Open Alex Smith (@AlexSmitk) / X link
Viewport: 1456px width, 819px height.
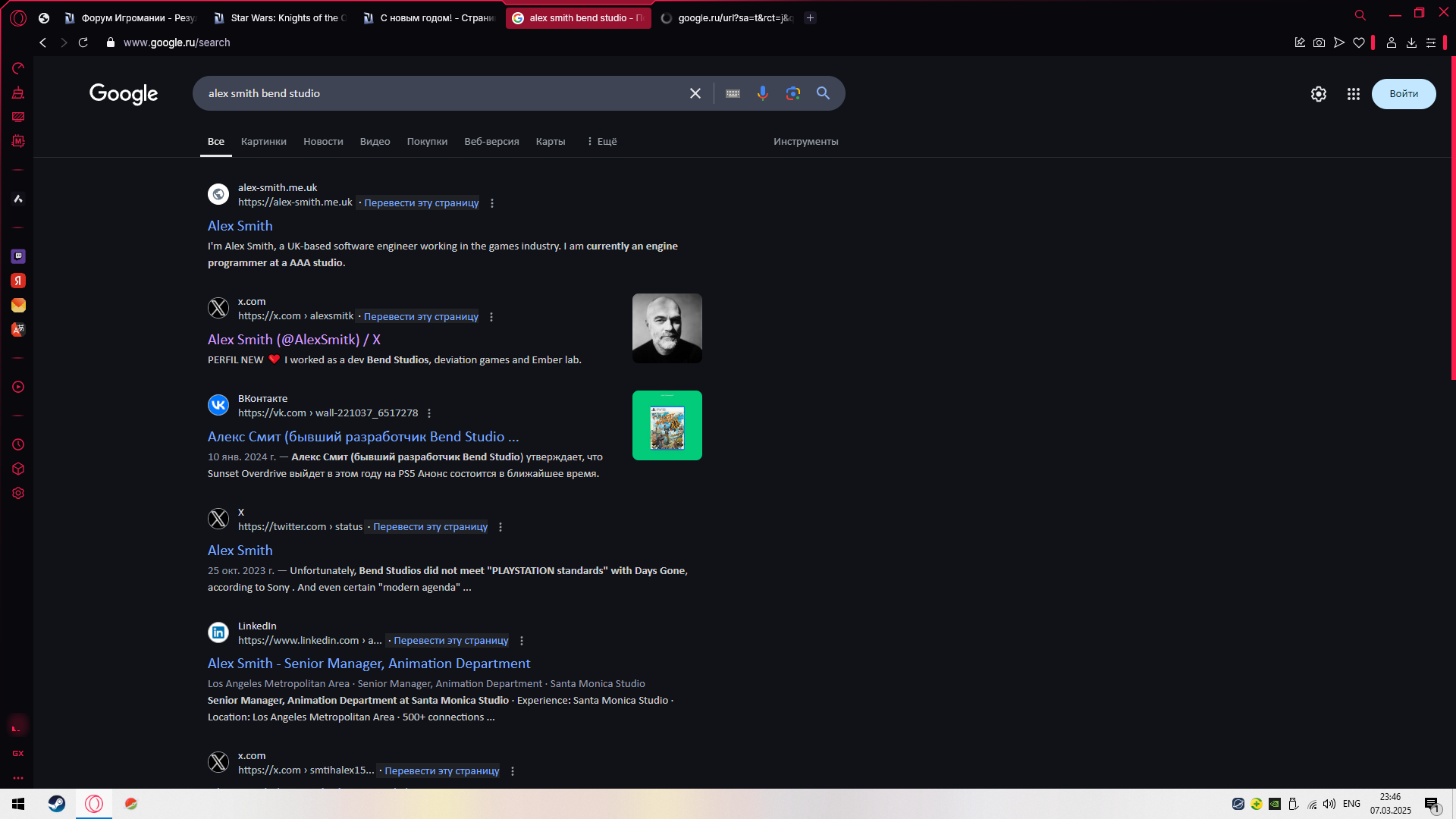click(294, 340)
